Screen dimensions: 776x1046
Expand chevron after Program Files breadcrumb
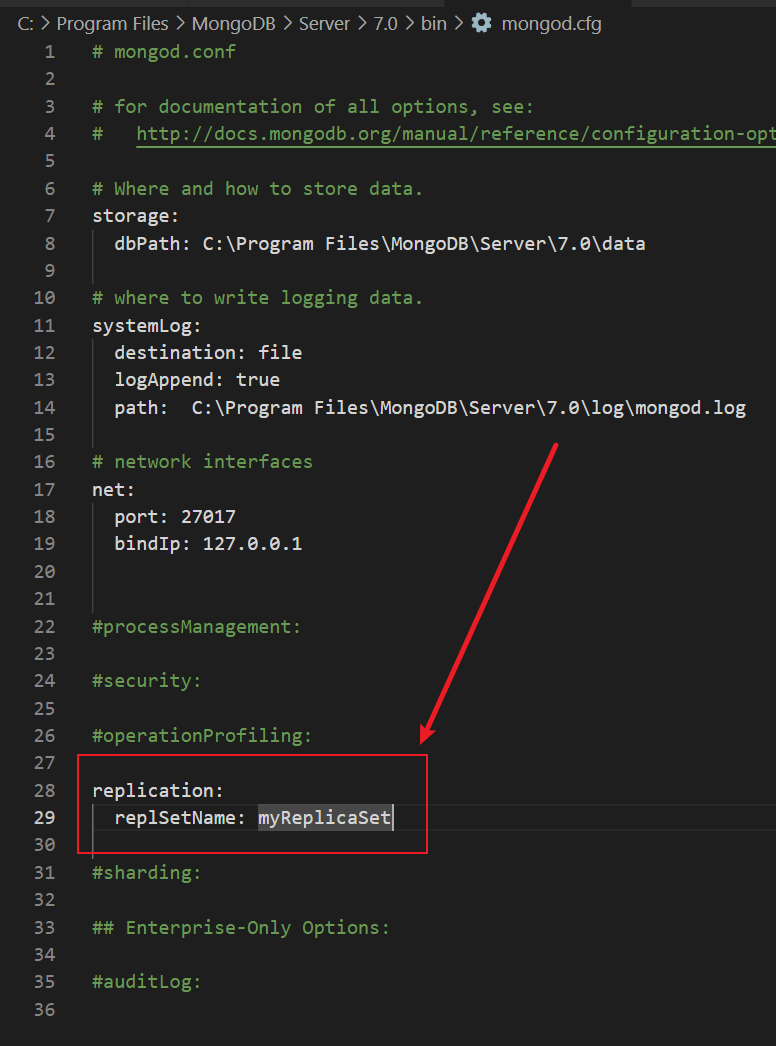180,24
